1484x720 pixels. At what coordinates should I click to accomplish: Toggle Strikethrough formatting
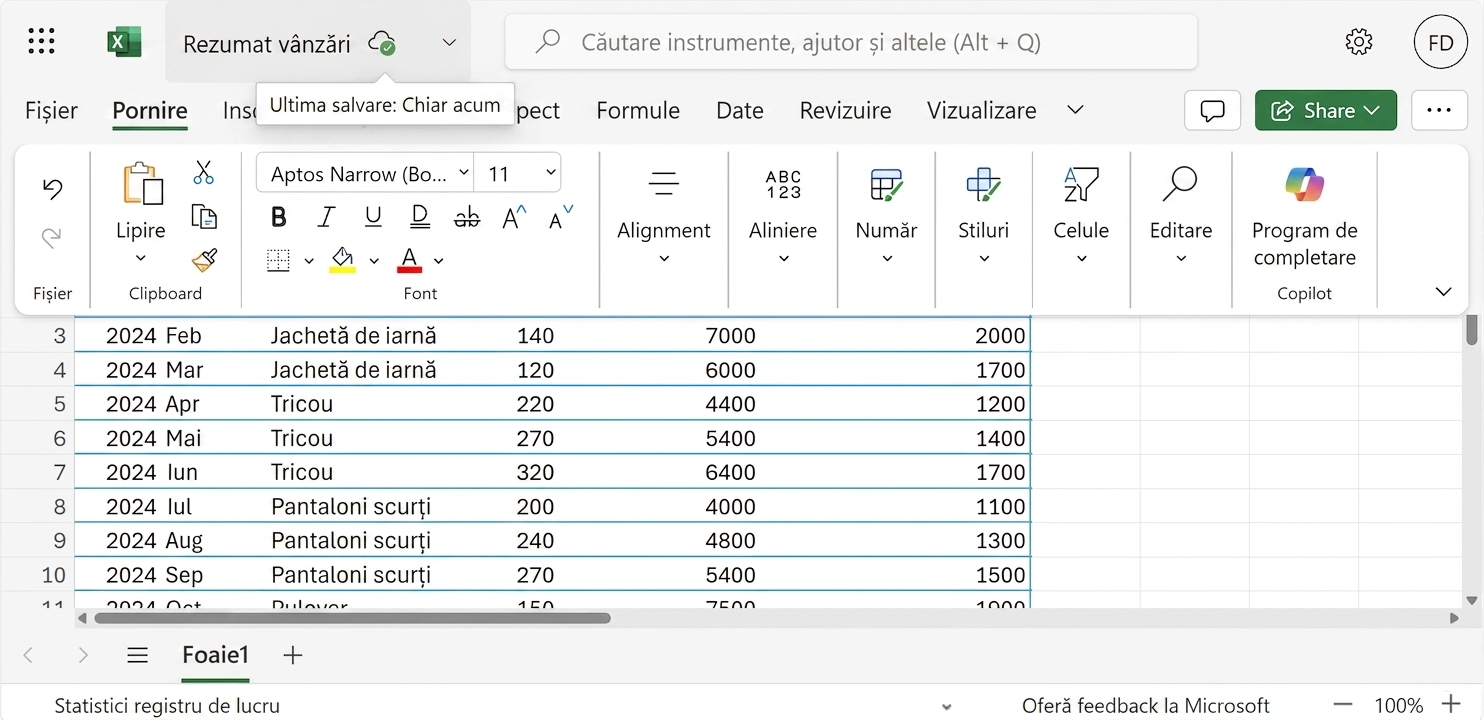point(467,217)
